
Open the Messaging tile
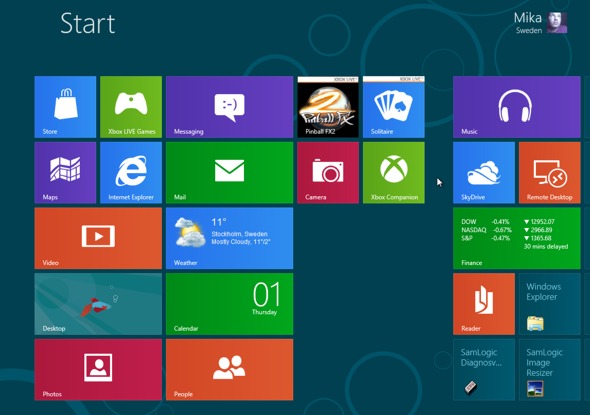click(x=230, y=107)
